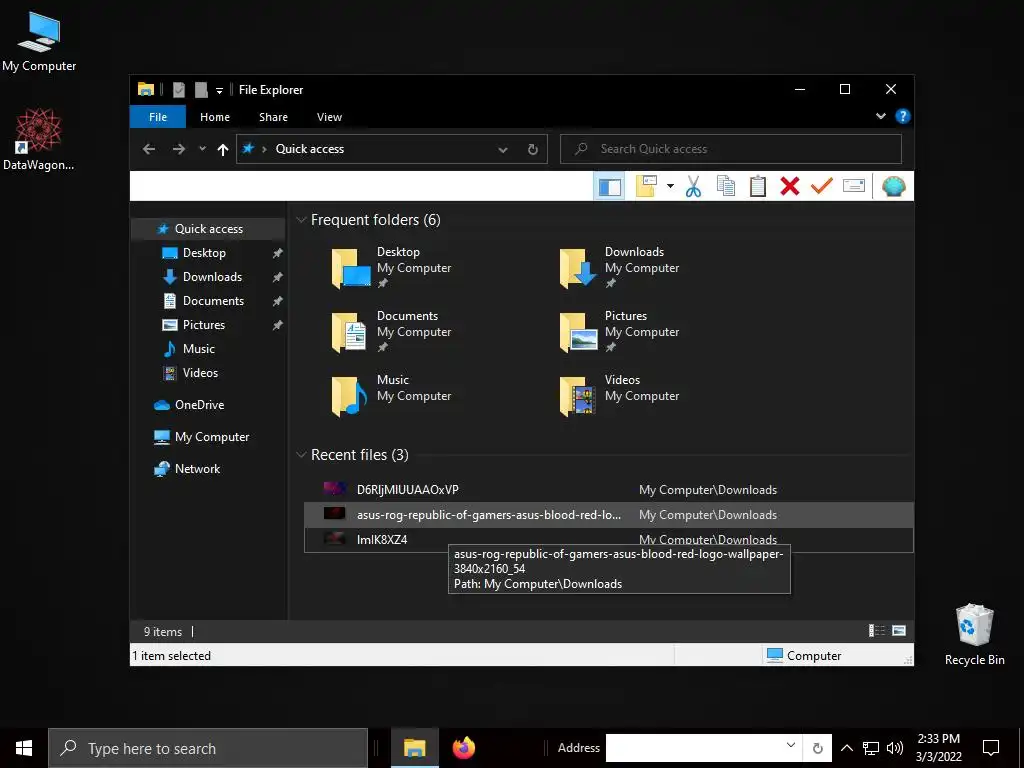Click the Search Quick access field

(731, 149)
